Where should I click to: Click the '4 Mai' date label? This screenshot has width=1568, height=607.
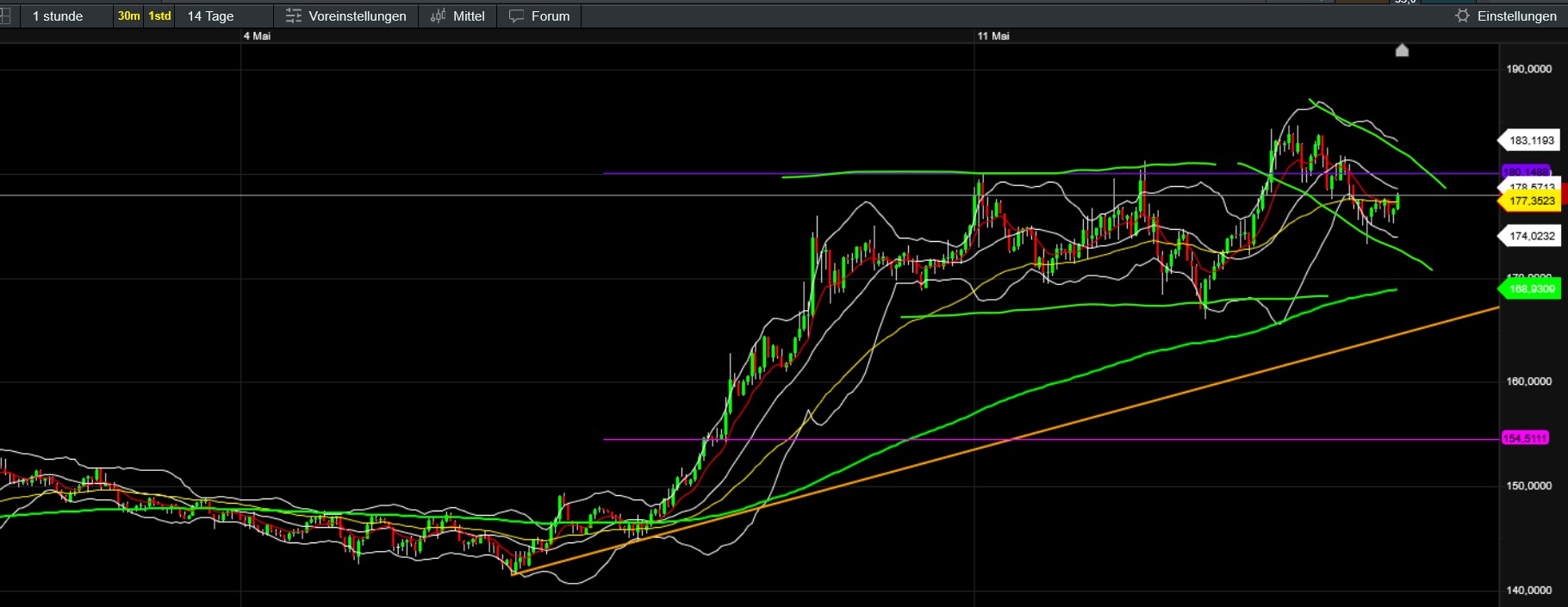click(257, 36)
